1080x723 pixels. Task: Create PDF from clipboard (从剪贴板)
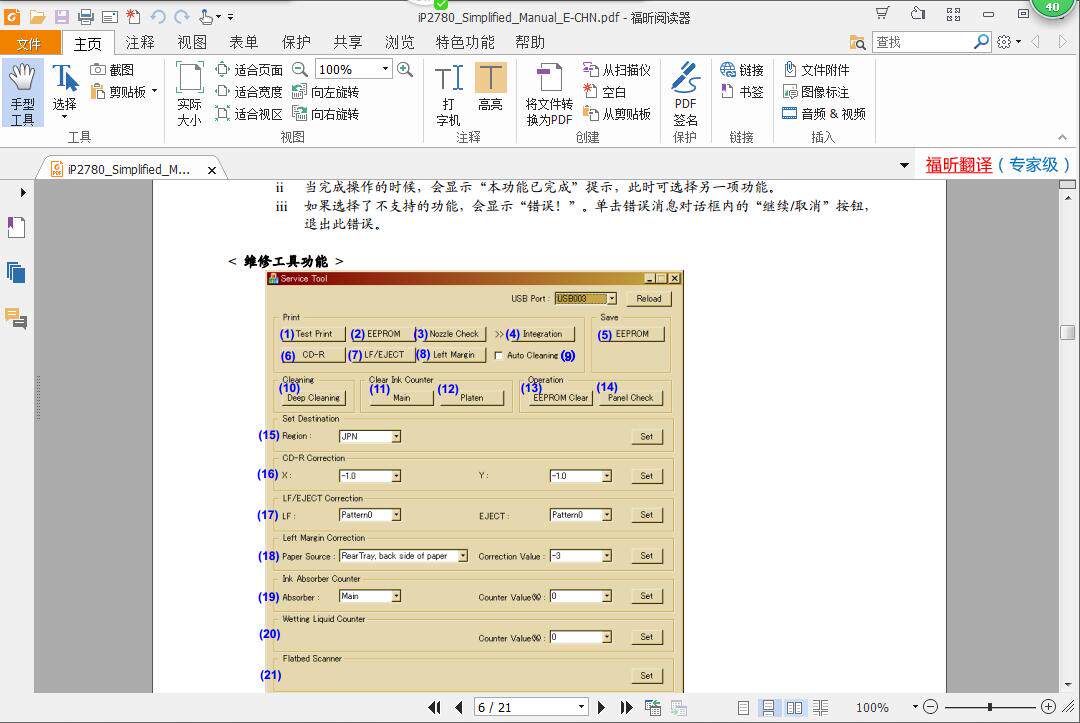[616, 114]
